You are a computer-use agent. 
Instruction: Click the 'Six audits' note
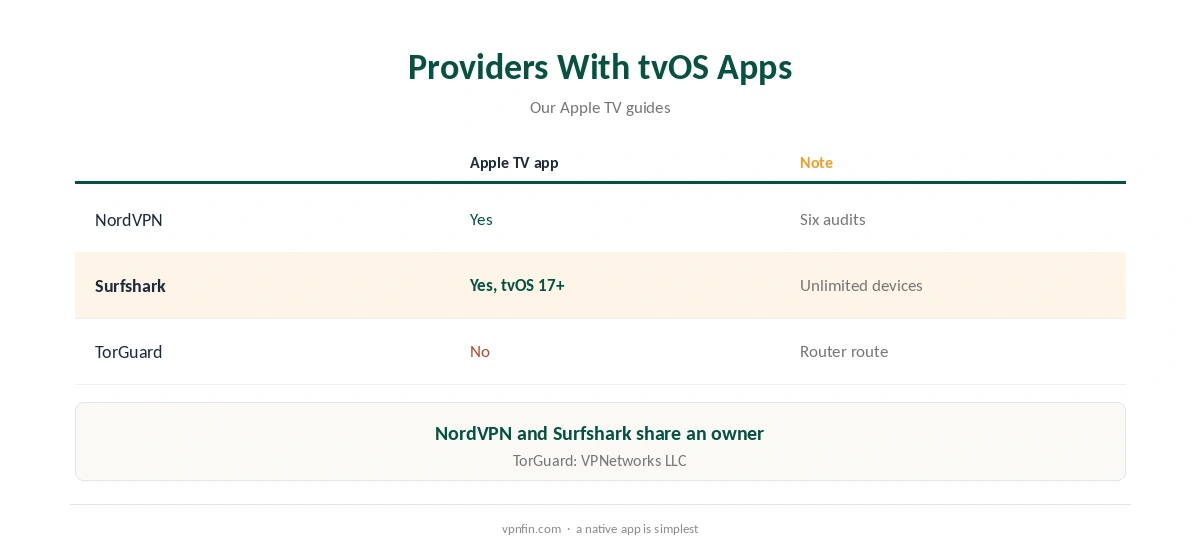coord(833,219)
